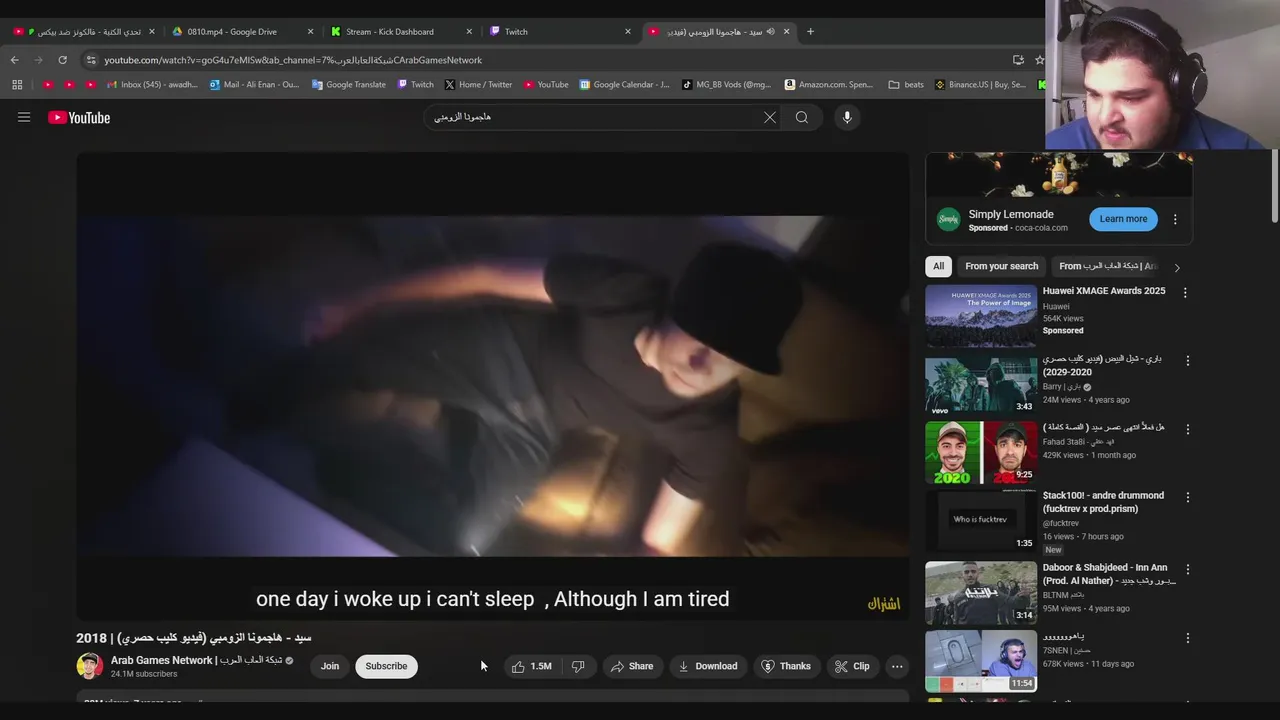The height and width of the screenshot is (720, 1280).
Task: Open the Home / Twitter bookmark
Action: [478, 85]
